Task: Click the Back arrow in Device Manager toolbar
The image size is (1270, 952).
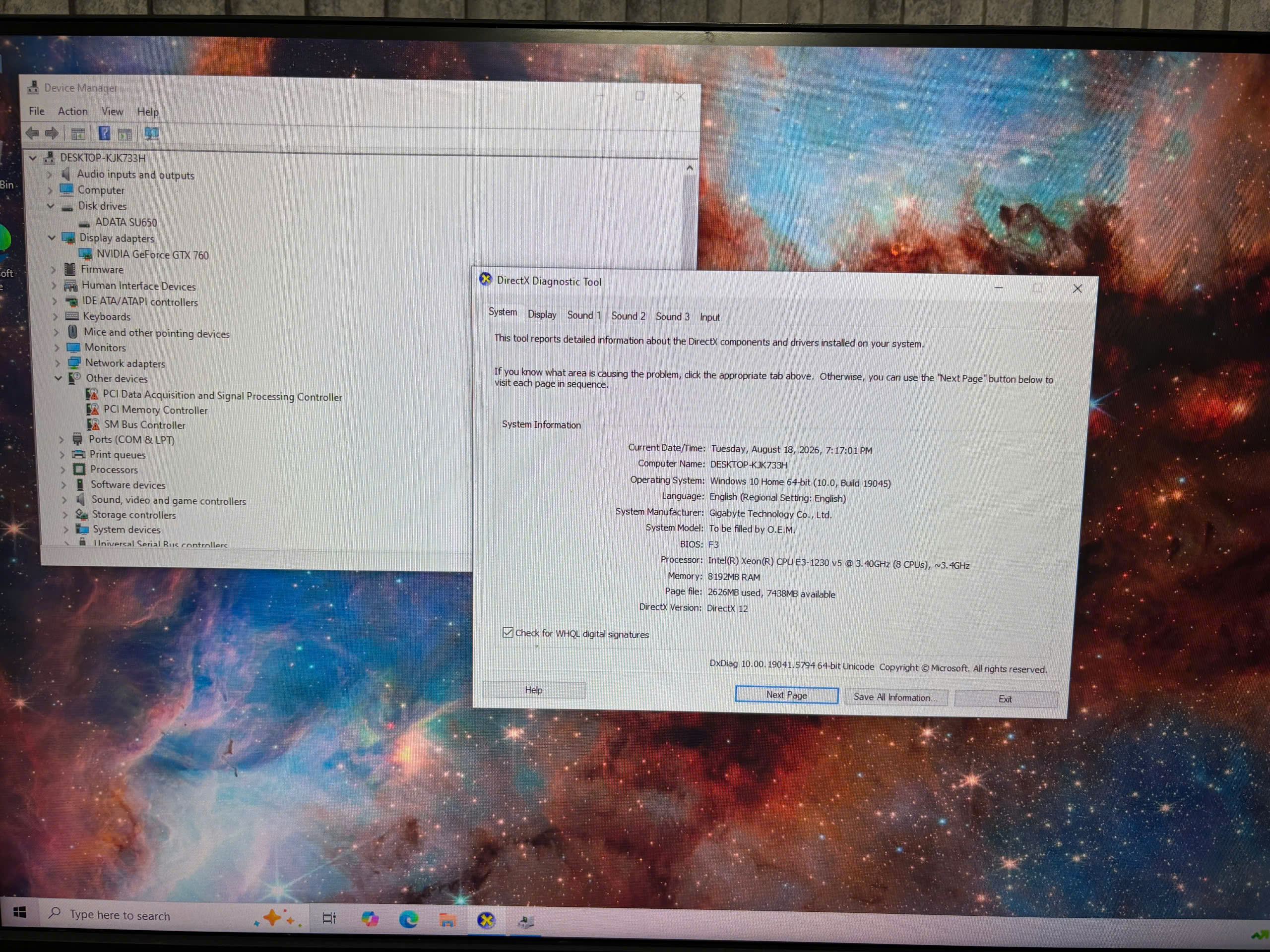Action: pos(32,133)
